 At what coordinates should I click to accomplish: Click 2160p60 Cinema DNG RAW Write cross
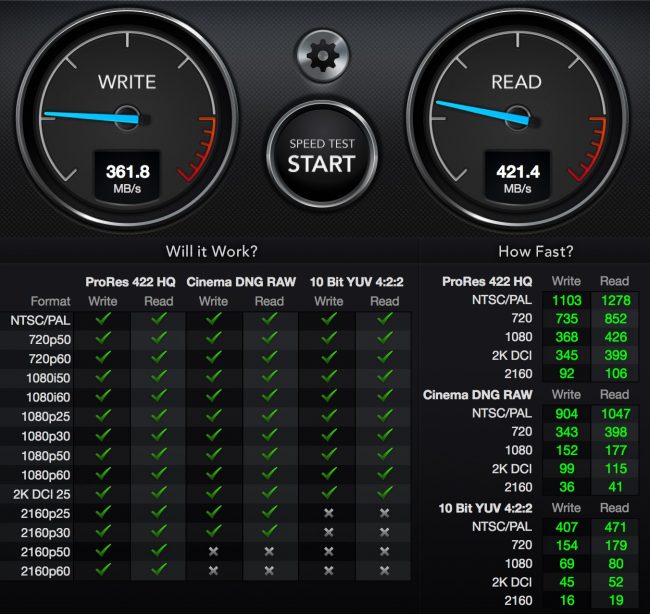pyautogui.click(x=213, y=570)
